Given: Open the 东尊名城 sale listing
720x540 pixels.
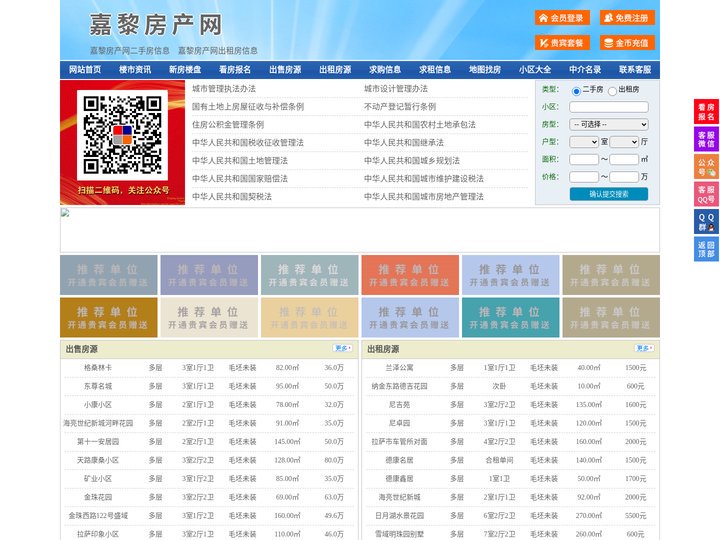Looking at the screenshot, I should 98,386.
